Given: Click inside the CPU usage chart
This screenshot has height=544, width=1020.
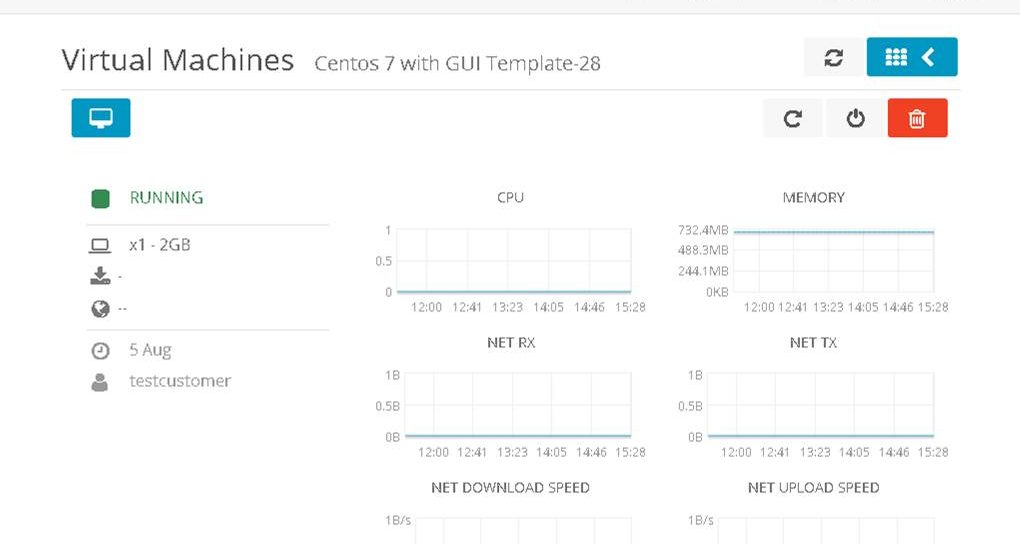Looking at the screenshot, I should [x=514, y=260].
